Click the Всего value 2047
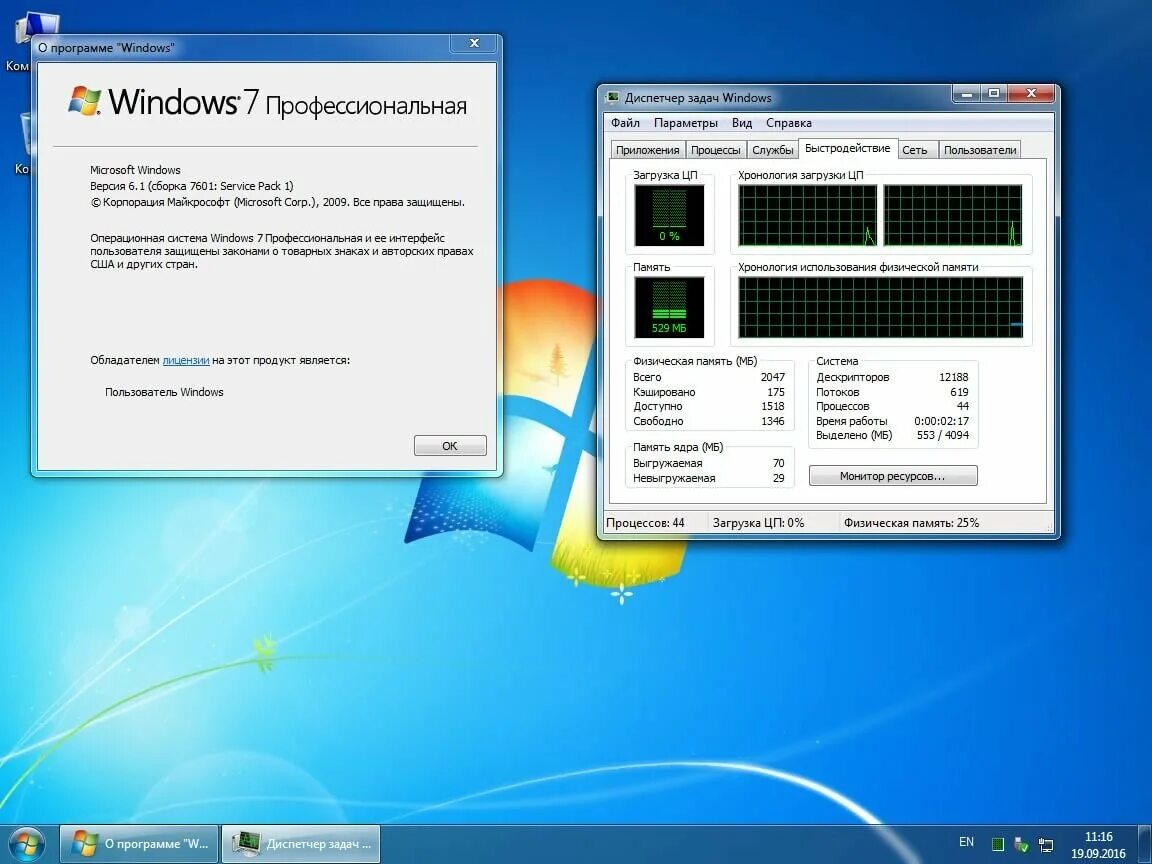 tap(772, 377)
